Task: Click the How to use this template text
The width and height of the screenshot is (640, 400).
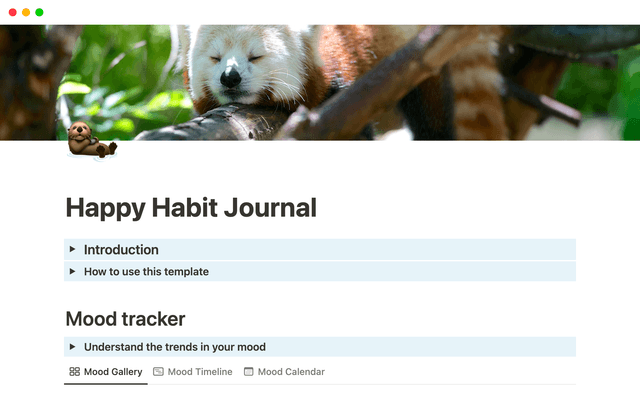Action: pos(146,271)
